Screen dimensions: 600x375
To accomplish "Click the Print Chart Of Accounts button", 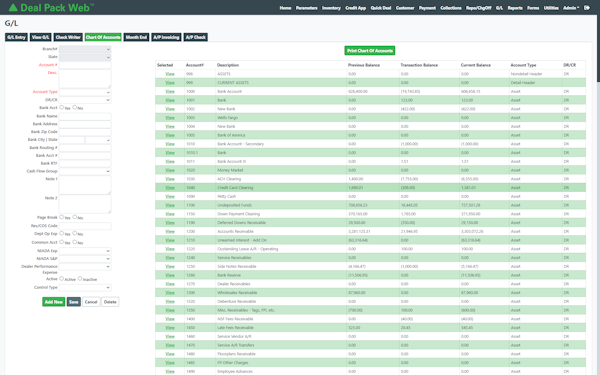I will (370, 51).
